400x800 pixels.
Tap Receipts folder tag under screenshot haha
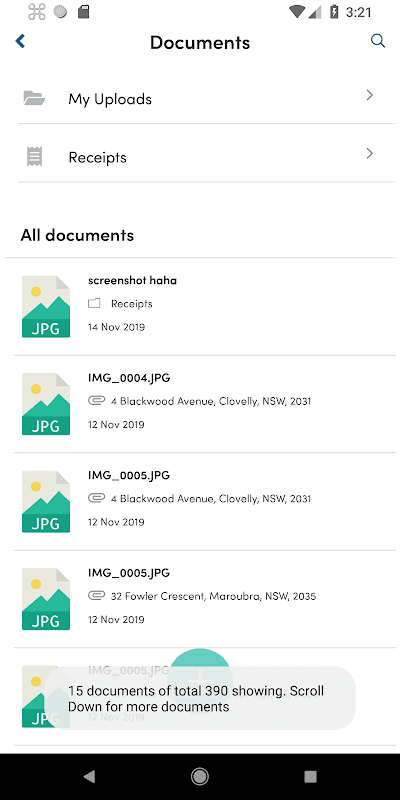pos(132,304)
